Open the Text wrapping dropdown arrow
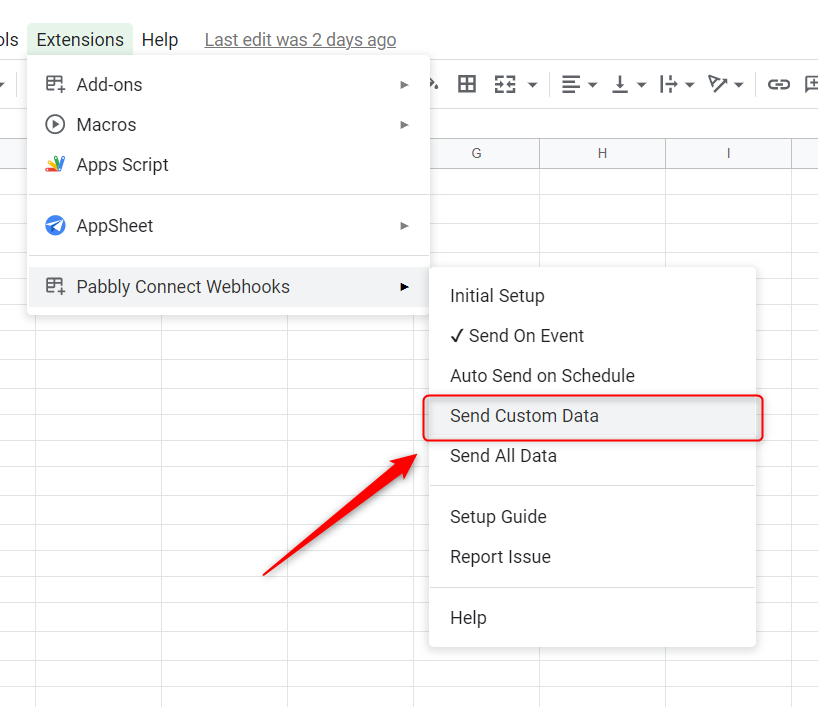The width and height of the screenshot is (818, 707). tap(690, 85)
